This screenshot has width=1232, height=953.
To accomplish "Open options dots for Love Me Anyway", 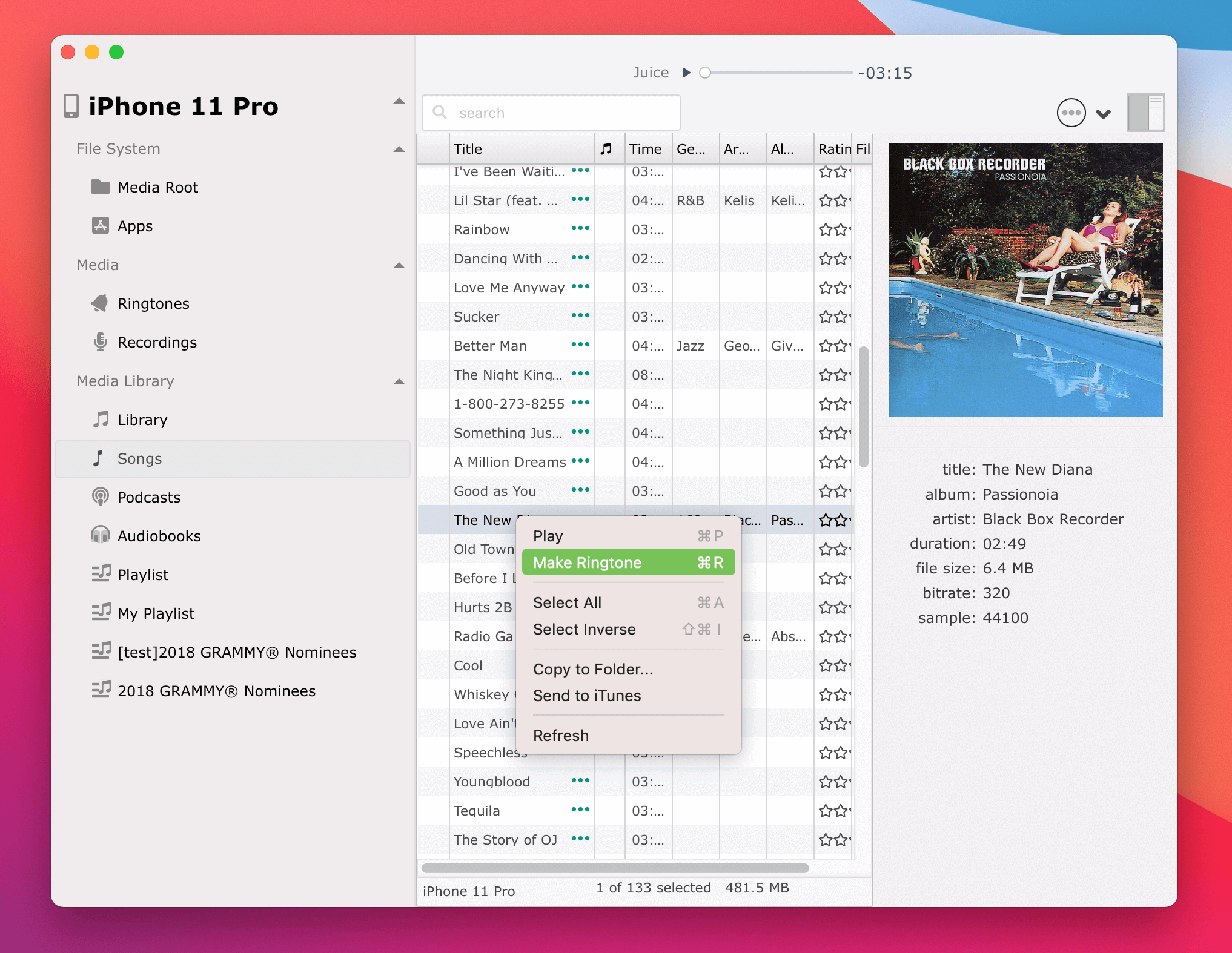I will (580, 286).
